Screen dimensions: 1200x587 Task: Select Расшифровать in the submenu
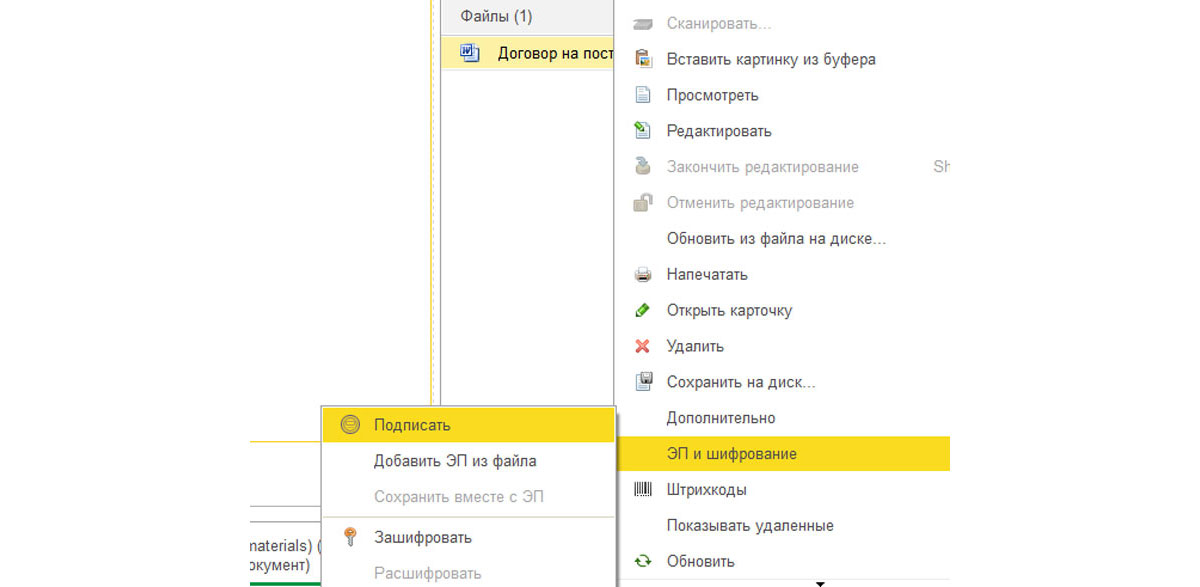click(468, 573)
